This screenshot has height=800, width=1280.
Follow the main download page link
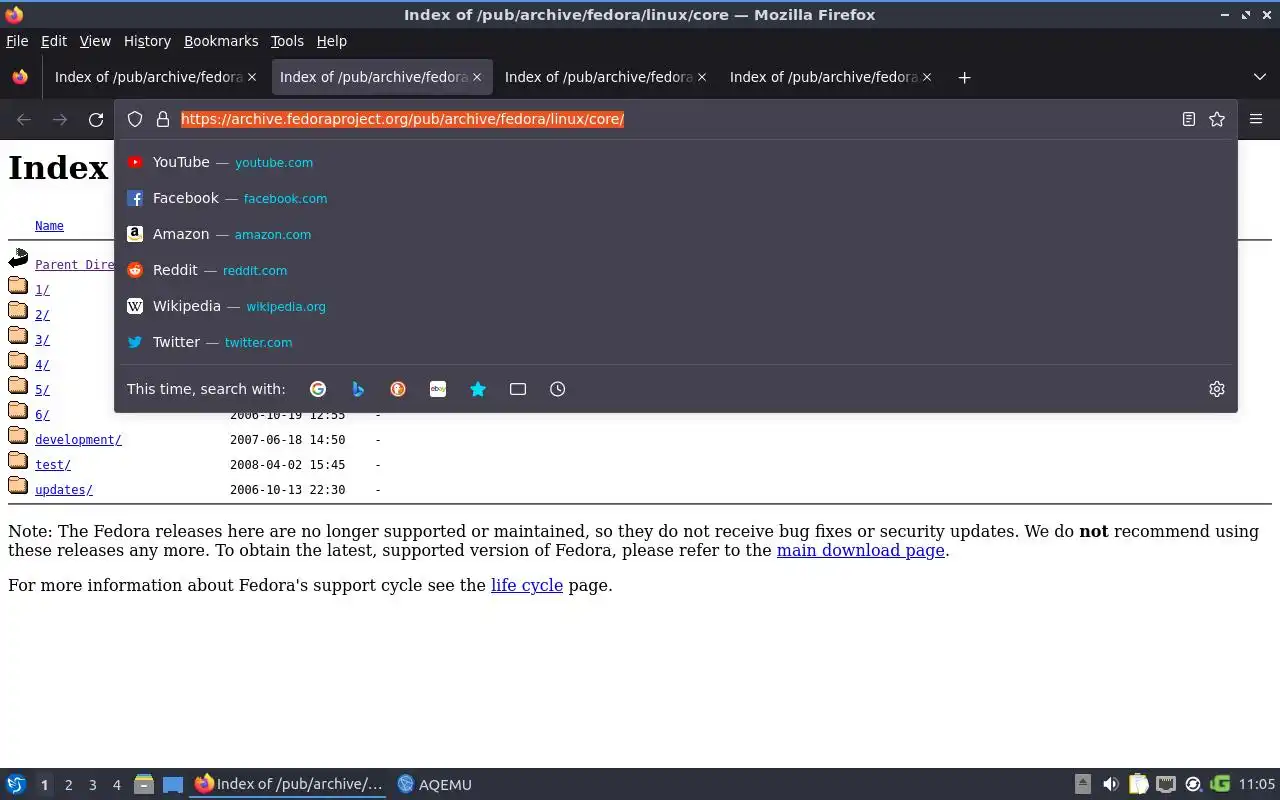click(x=861, y=550)
